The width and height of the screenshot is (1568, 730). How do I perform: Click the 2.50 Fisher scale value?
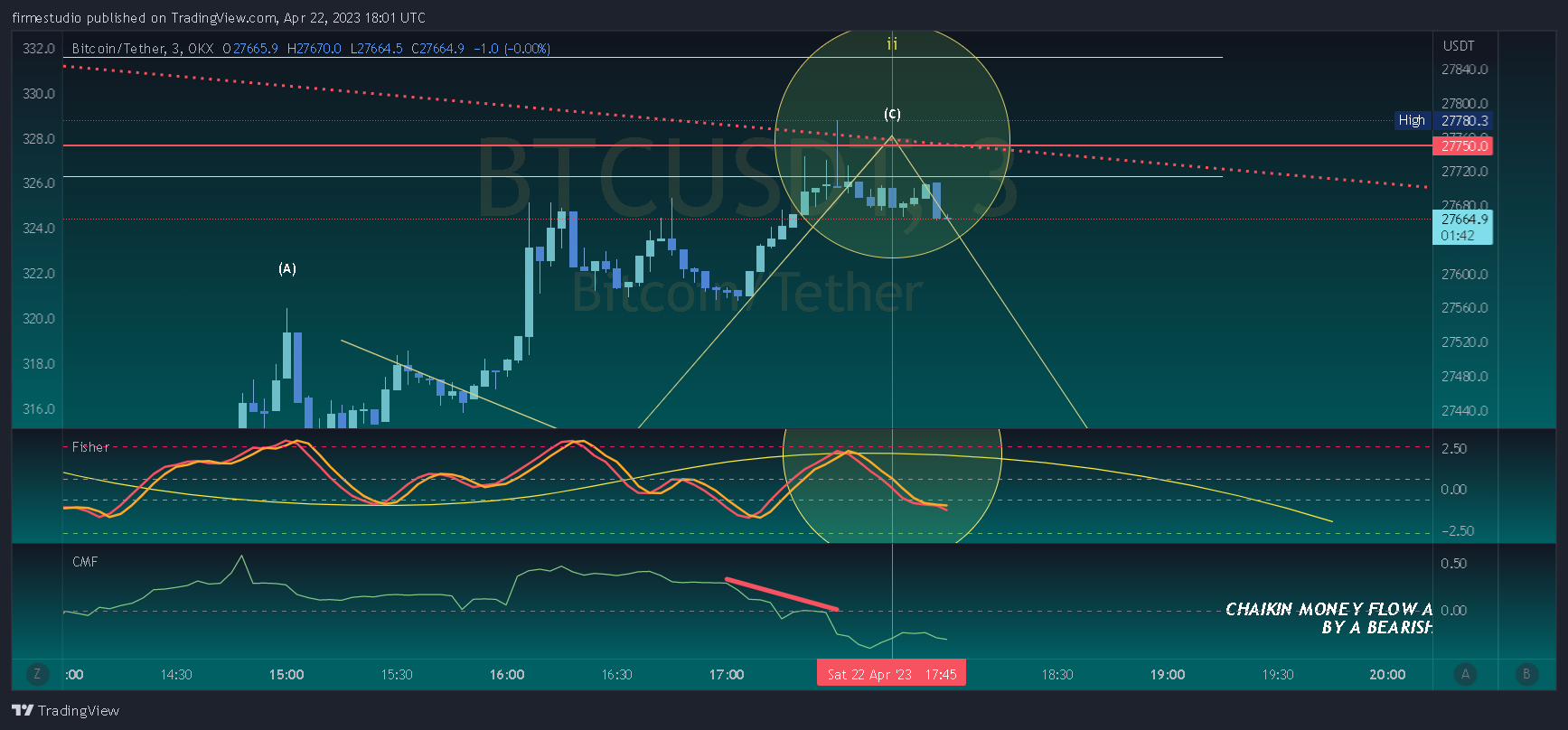click(x=1454, y=449)
